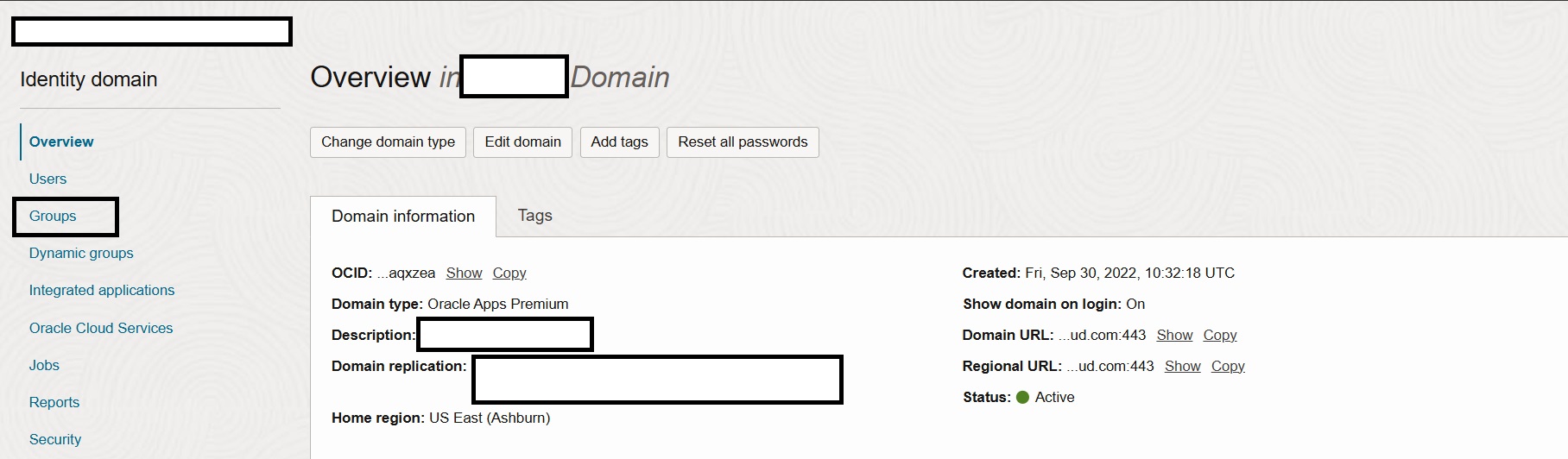
Task: Copy the OCID
Action: (509, 273)
